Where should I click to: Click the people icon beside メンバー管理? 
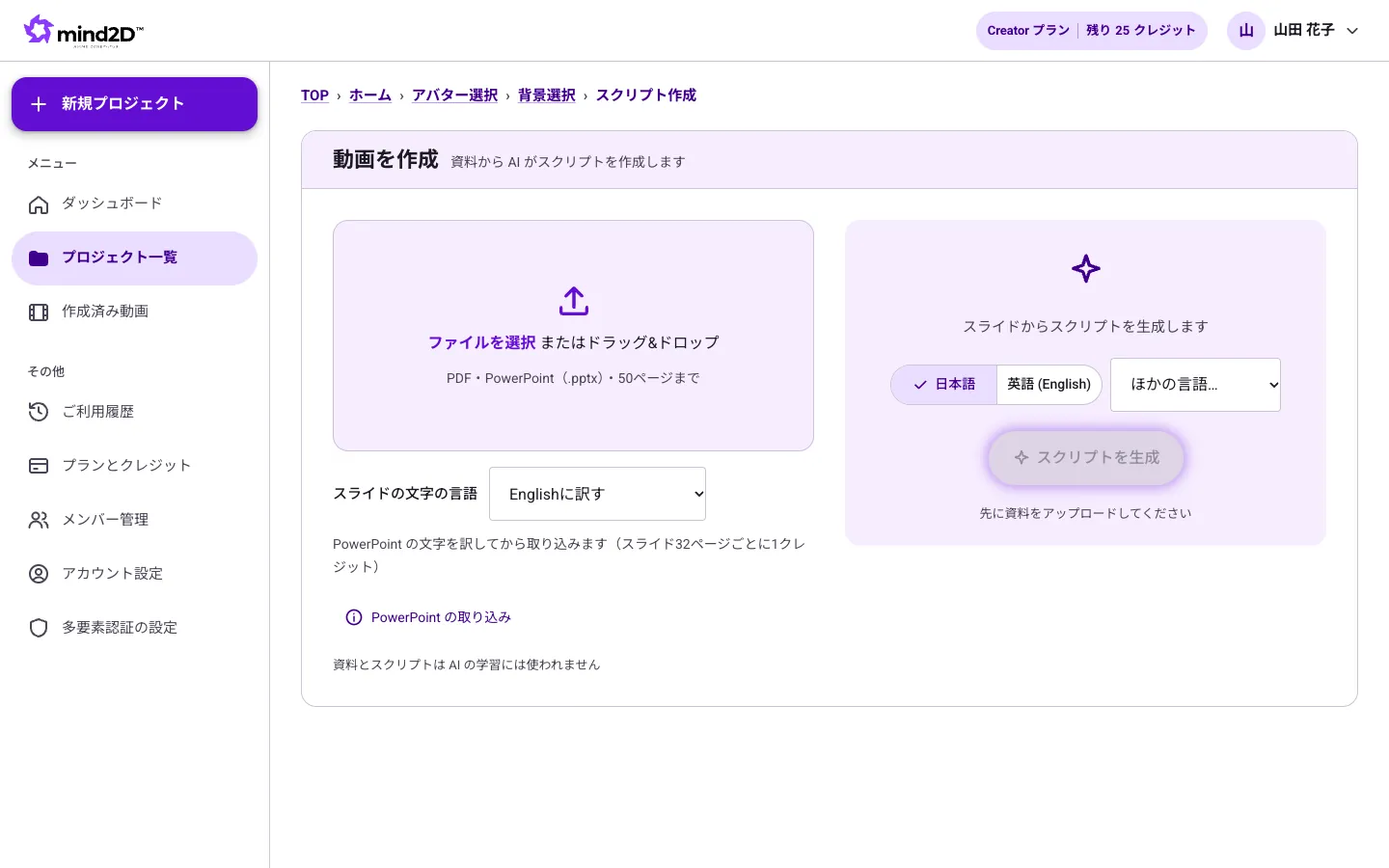click(39, 521)
